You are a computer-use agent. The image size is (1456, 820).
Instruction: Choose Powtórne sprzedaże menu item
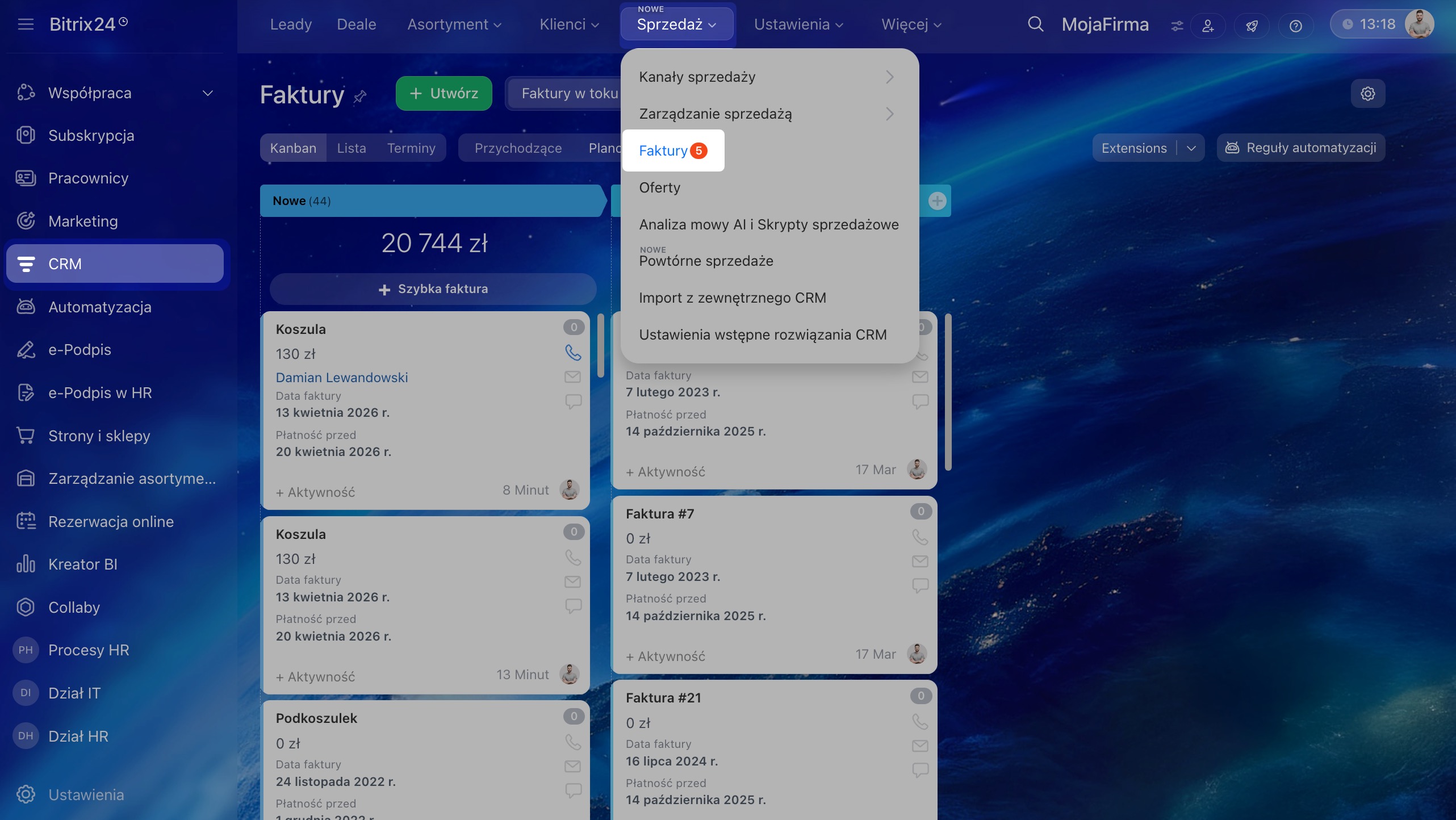tap(706, 261)
